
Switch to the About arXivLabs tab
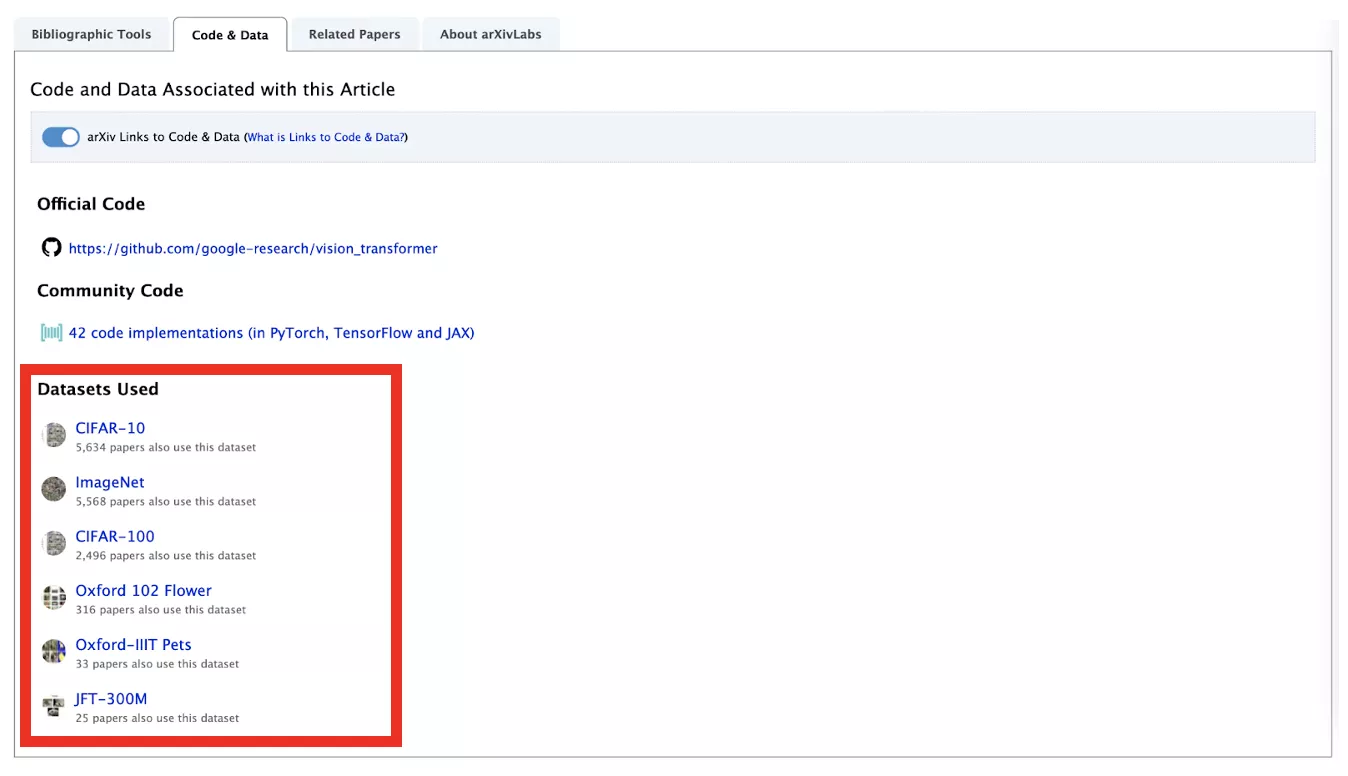[x=490, y=33]
